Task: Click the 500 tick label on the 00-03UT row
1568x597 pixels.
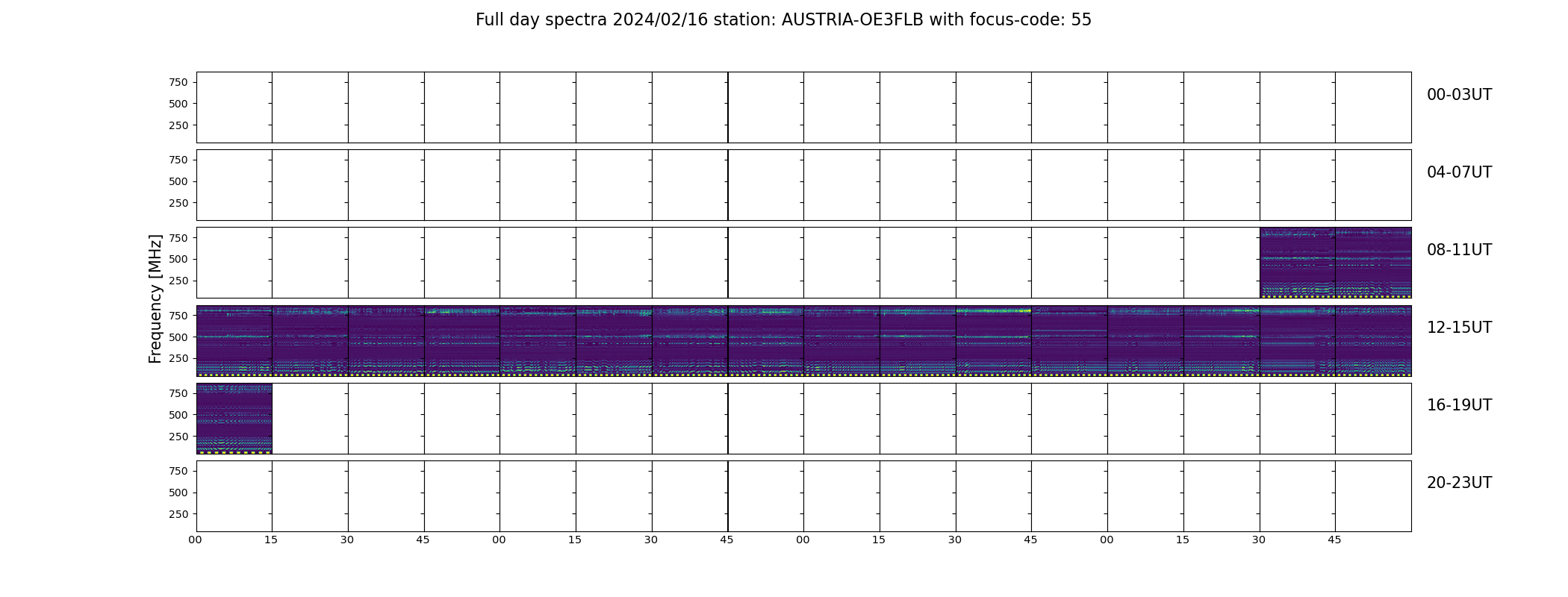Action: pyautogui.click(x=178, y=104)
